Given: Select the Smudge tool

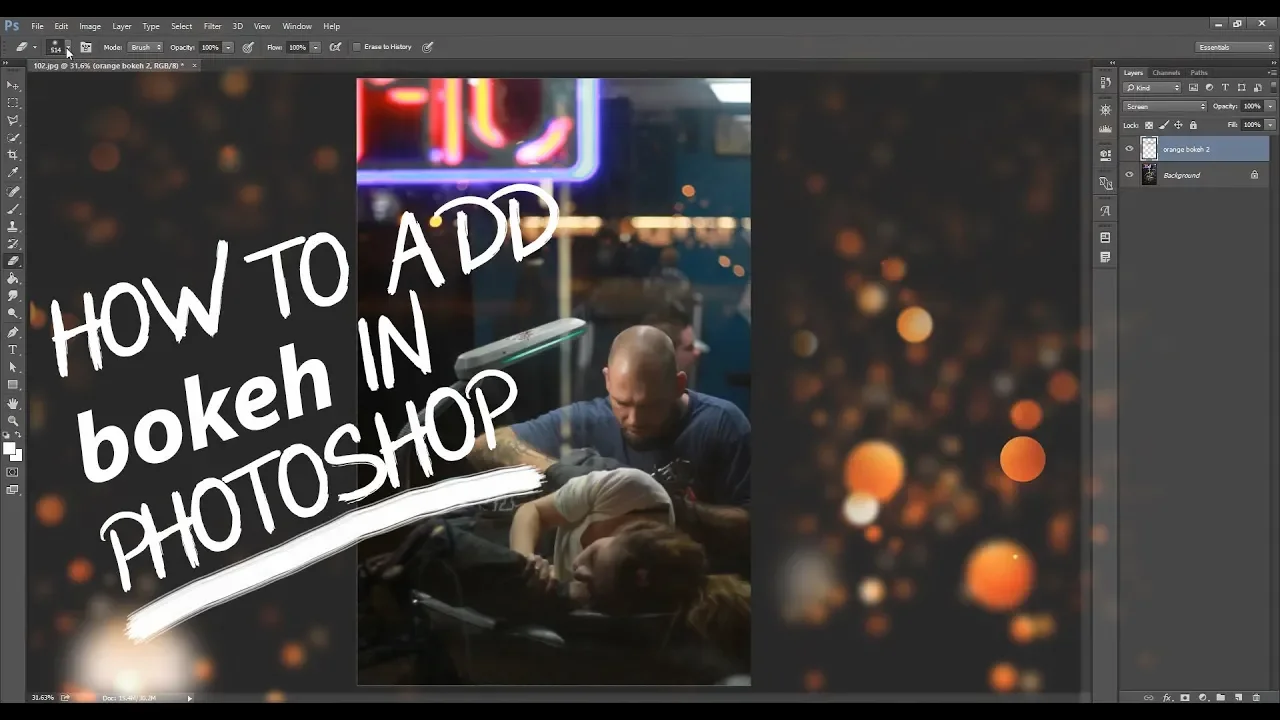Looking at the screenshot, I should [x=13, y=296].
